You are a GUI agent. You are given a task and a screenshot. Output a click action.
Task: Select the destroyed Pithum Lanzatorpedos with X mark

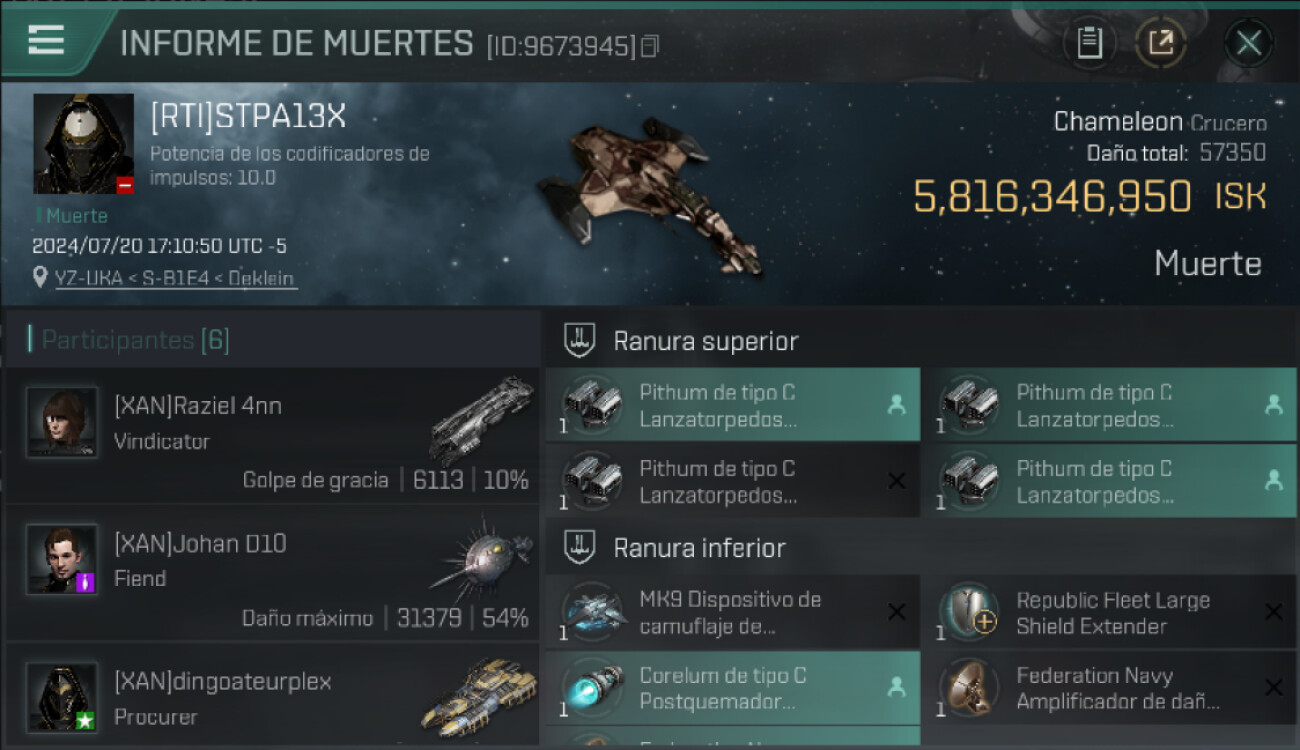733,481
